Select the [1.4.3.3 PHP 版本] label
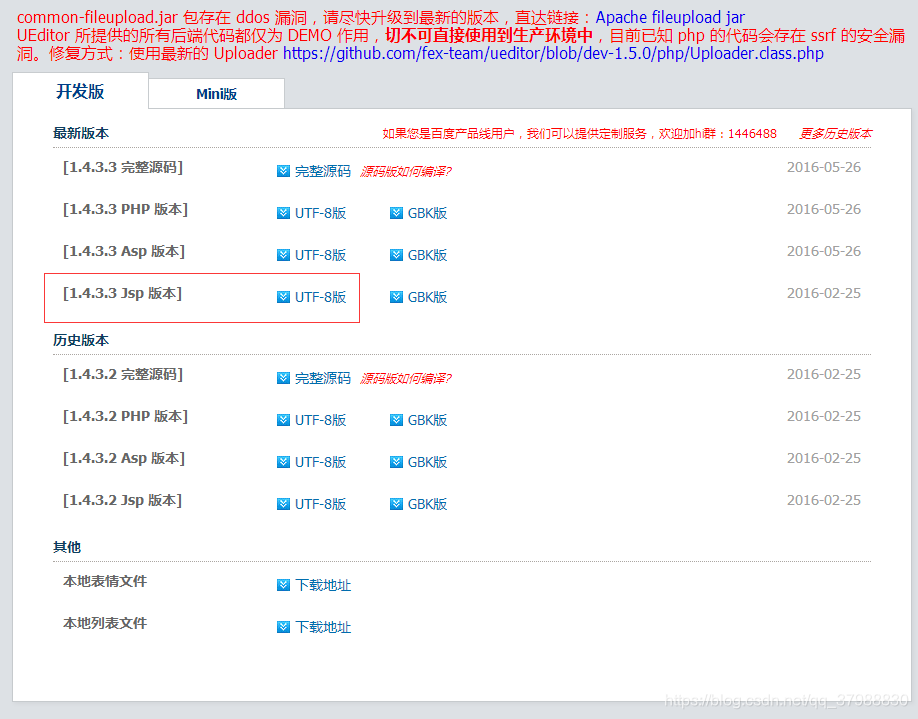Image resolution: width=918 pixels, height=719 pixels. coord(125,210)
